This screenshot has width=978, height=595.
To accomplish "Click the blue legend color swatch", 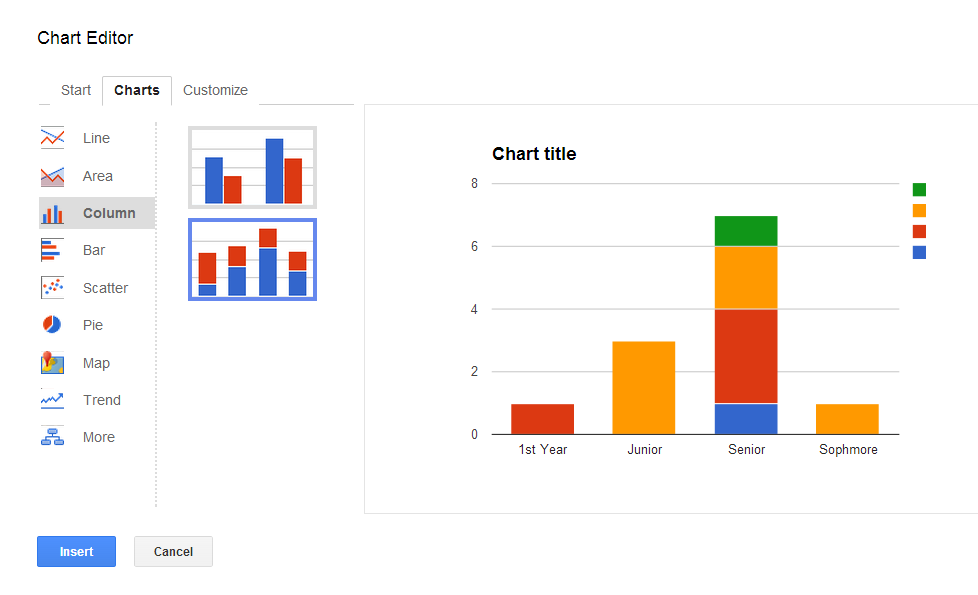I will point(919,252).
